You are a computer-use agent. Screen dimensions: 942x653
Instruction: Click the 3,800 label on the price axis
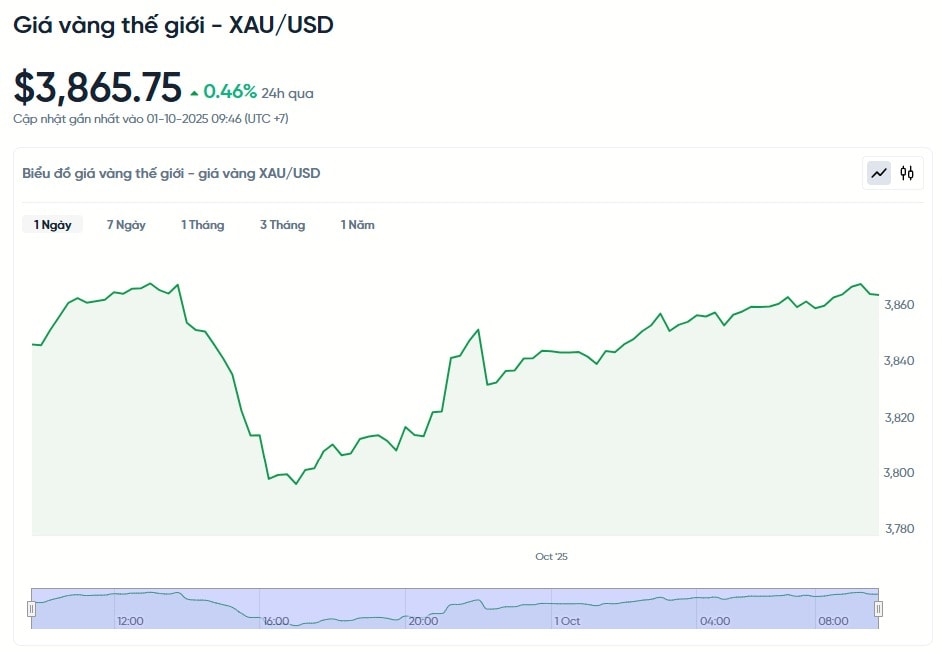(898, 472)
